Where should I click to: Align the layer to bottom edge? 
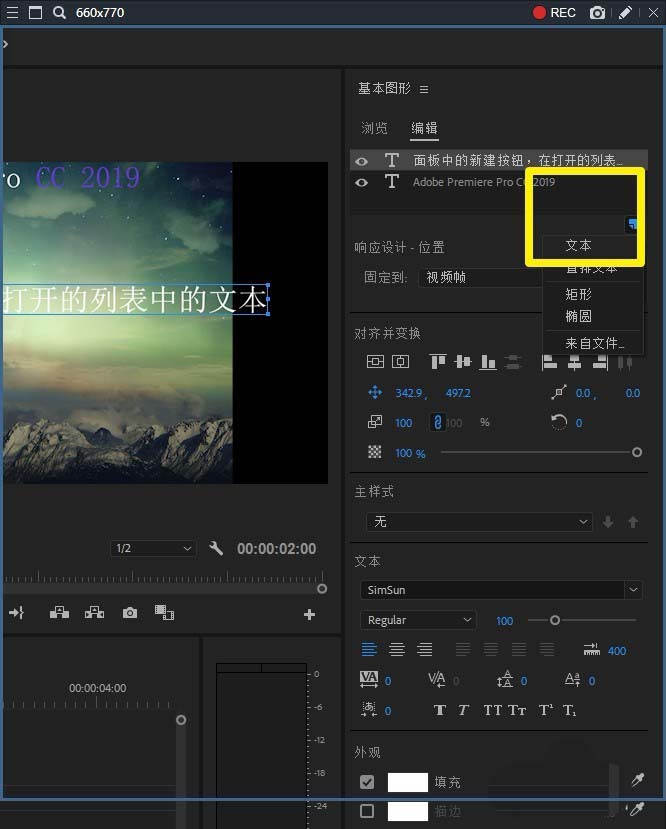click(x=488, y=362)
